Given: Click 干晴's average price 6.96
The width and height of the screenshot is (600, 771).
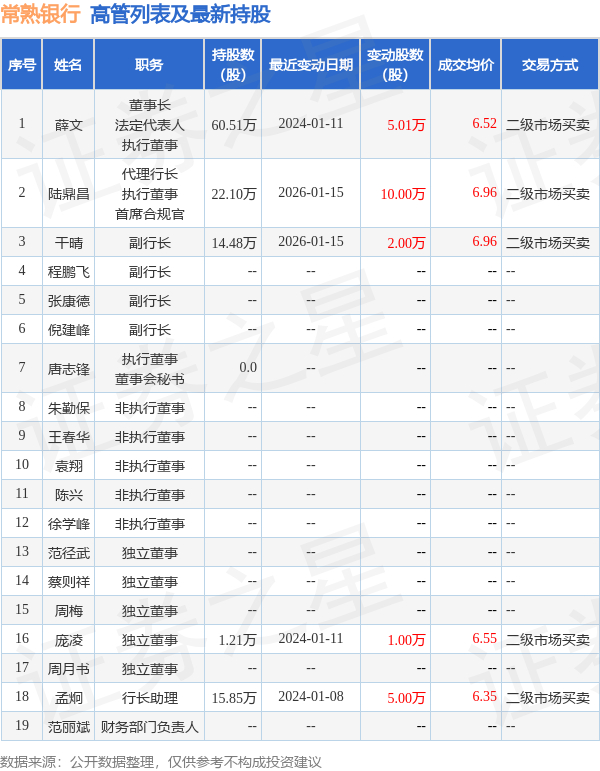Looking at the screenshot, I should (484, 241).
